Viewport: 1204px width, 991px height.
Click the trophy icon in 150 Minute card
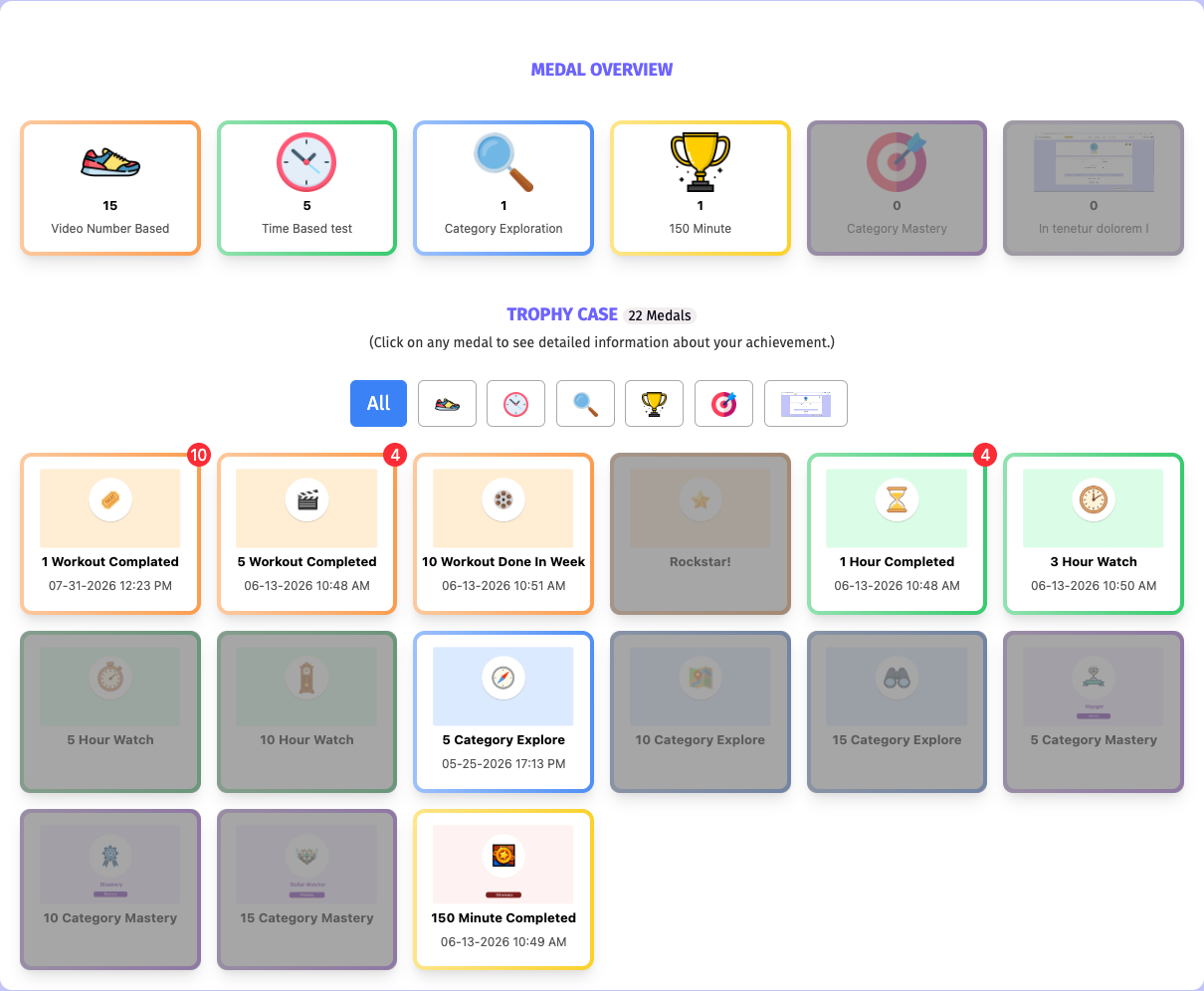[701, 162]
